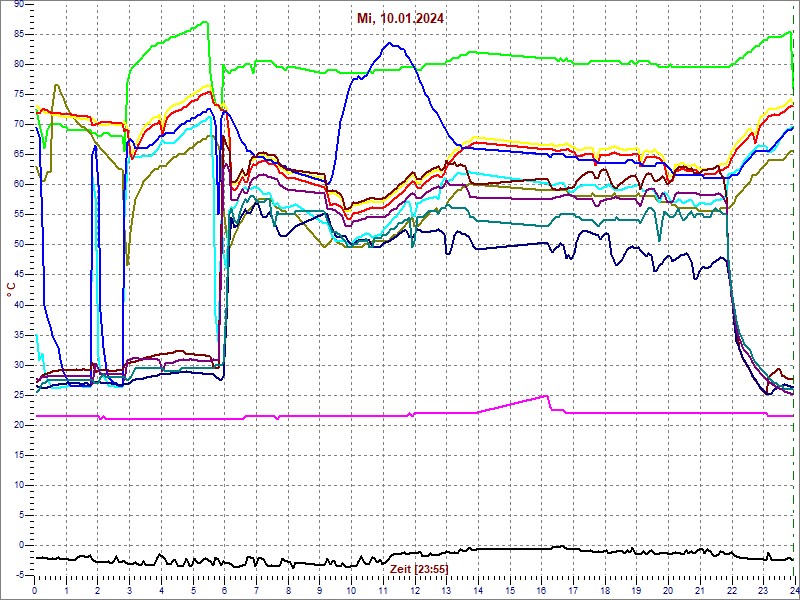Screen dimensions: 800x600
Task: Click the 85 label on temperature axis
Action: coord(19,35)
